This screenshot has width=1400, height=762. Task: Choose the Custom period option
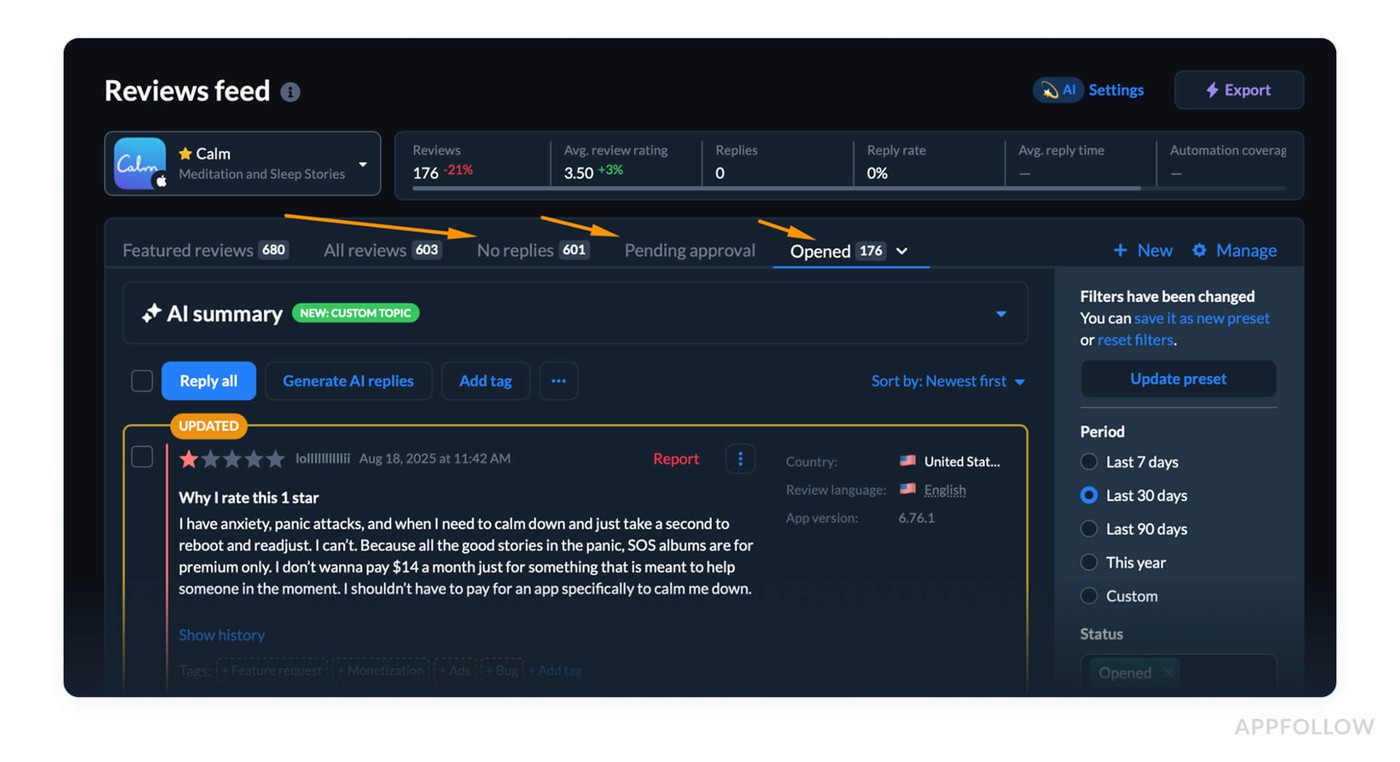point(1088,596)
